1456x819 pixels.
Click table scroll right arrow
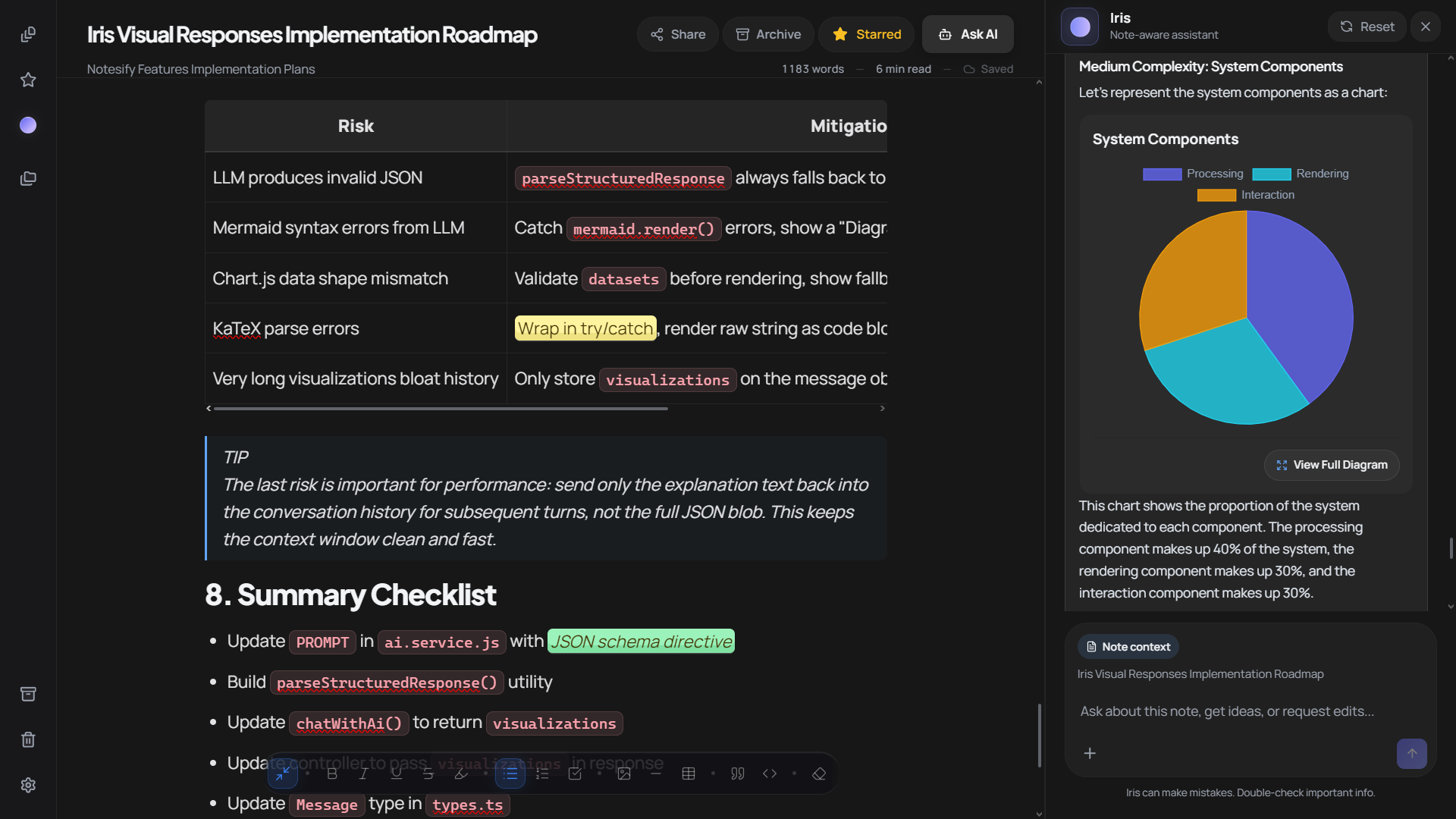click(x=882, y=409)
